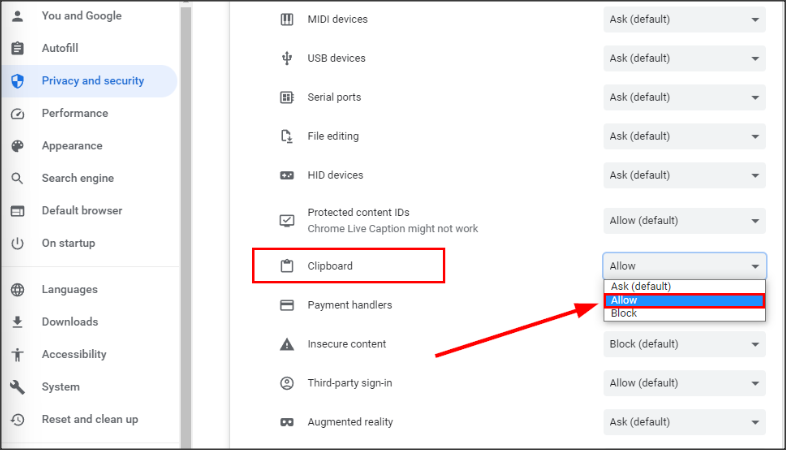Click the System wrench icon

(x=17, y=387)
